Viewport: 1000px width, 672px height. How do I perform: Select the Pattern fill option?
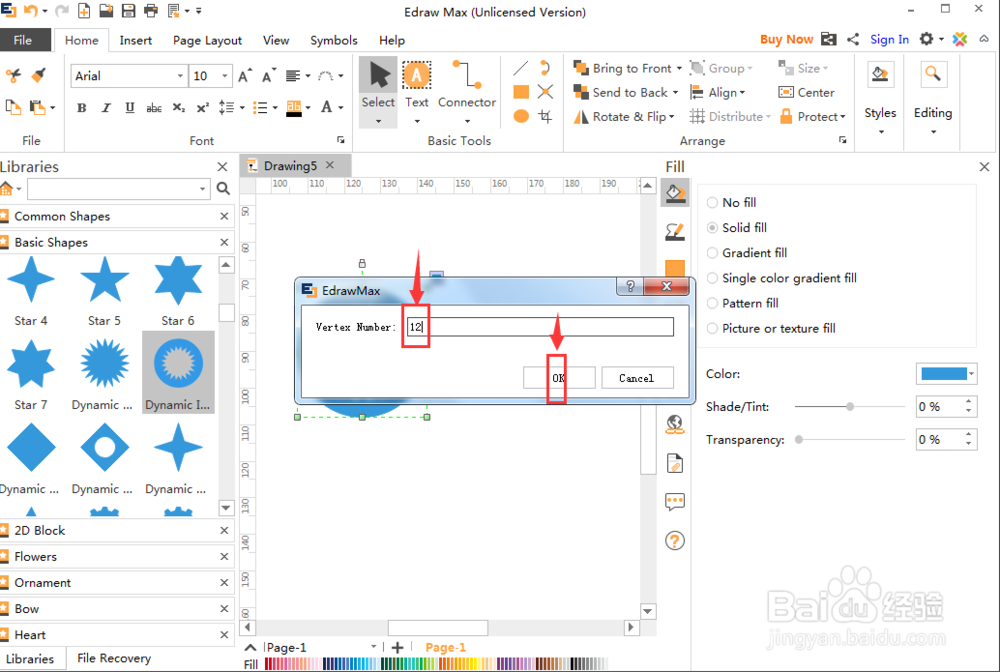pos(742,303)
